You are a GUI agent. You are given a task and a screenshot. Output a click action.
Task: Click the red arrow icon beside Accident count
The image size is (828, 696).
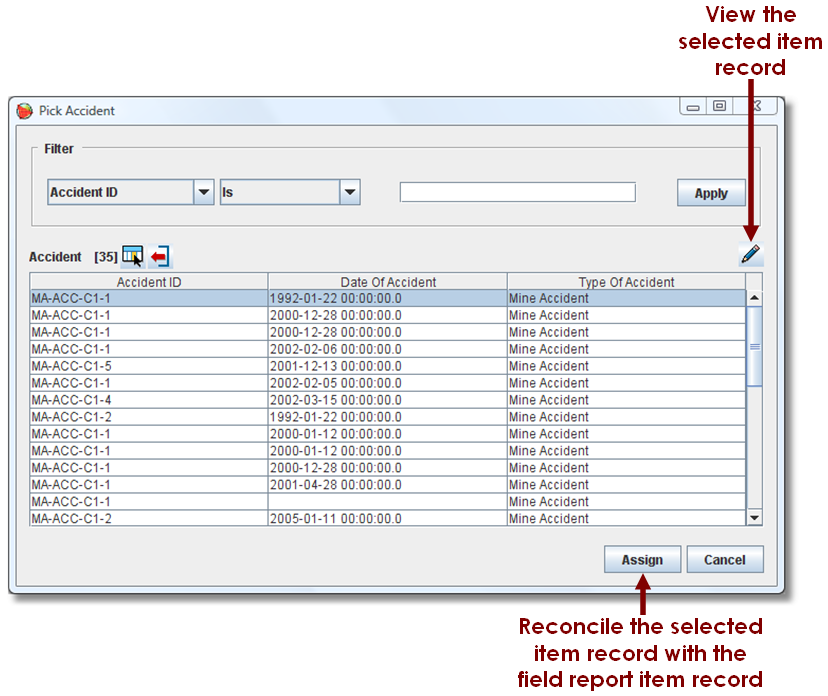click(159, 257)
